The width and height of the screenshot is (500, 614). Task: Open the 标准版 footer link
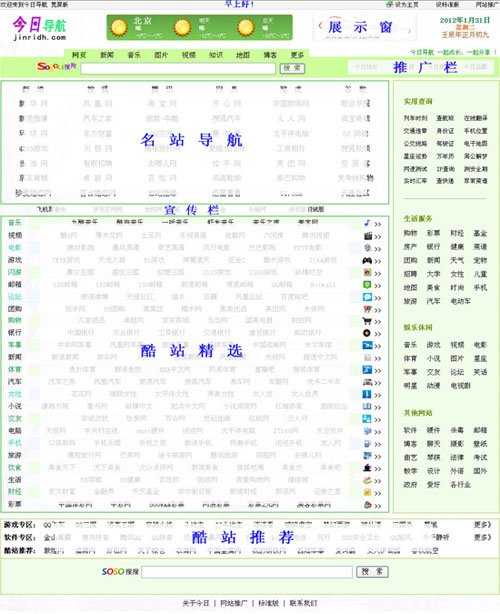(269, 603)
